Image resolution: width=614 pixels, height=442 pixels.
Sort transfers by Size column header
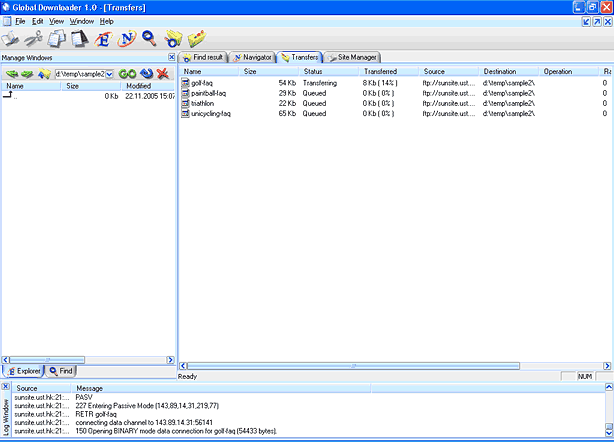pos(269,71)
